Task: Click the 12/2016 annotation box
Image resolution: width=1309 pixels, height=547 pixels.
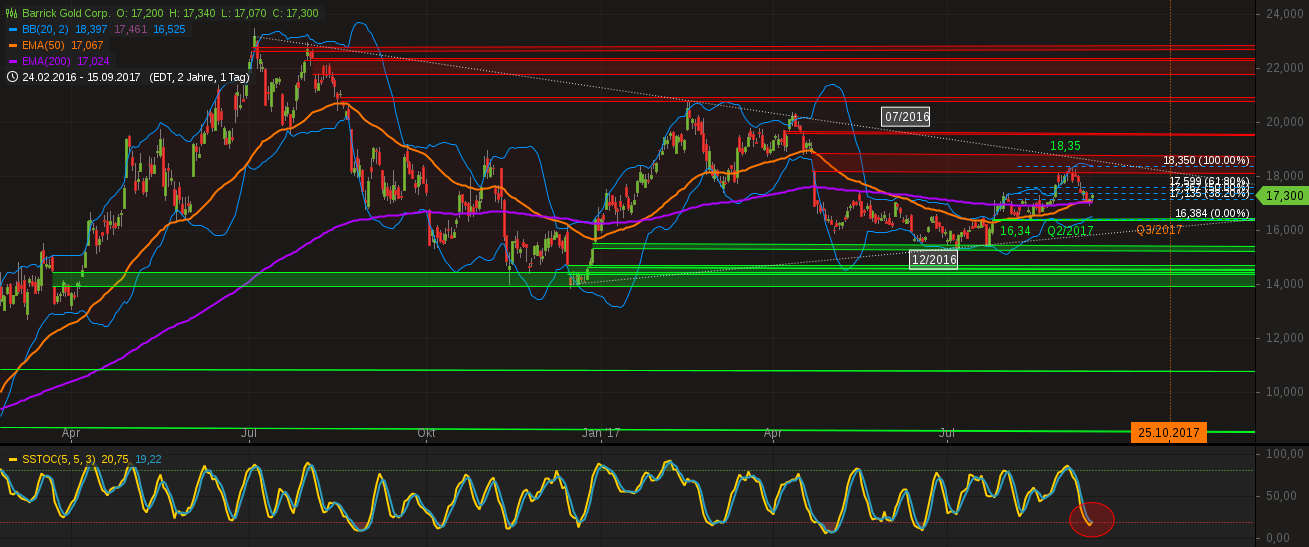Action: click(933, 260)
